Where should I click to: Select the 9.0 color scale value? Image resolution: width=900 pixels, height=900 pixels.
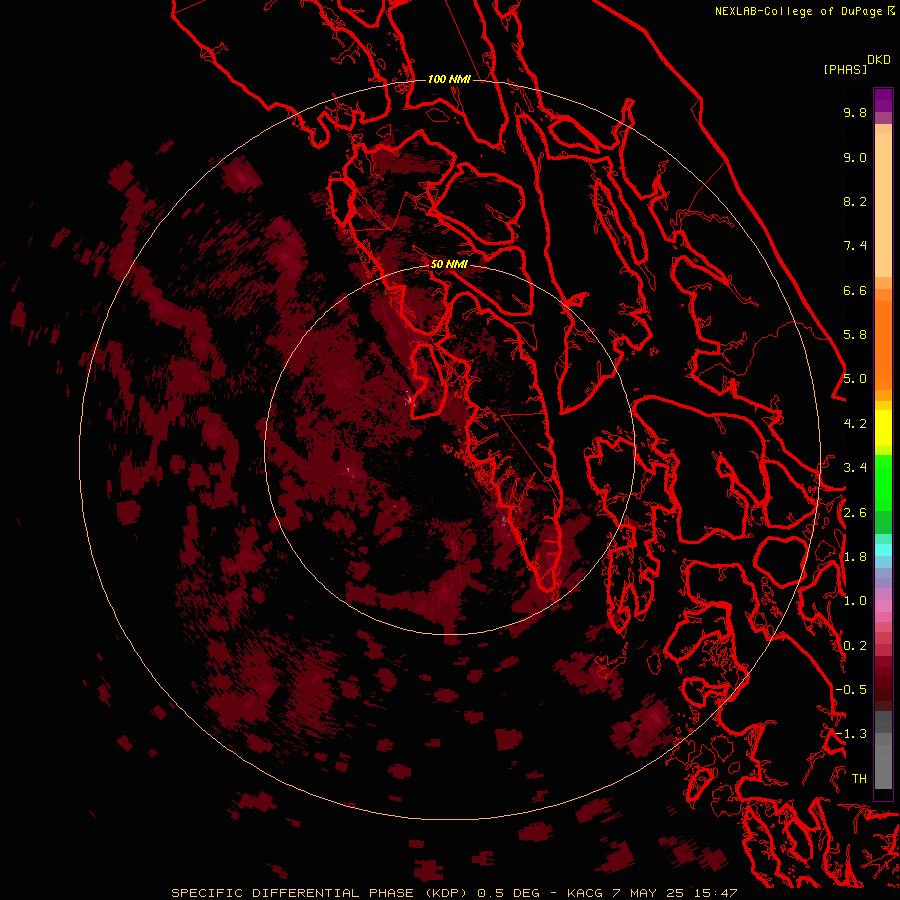[855, 158]
